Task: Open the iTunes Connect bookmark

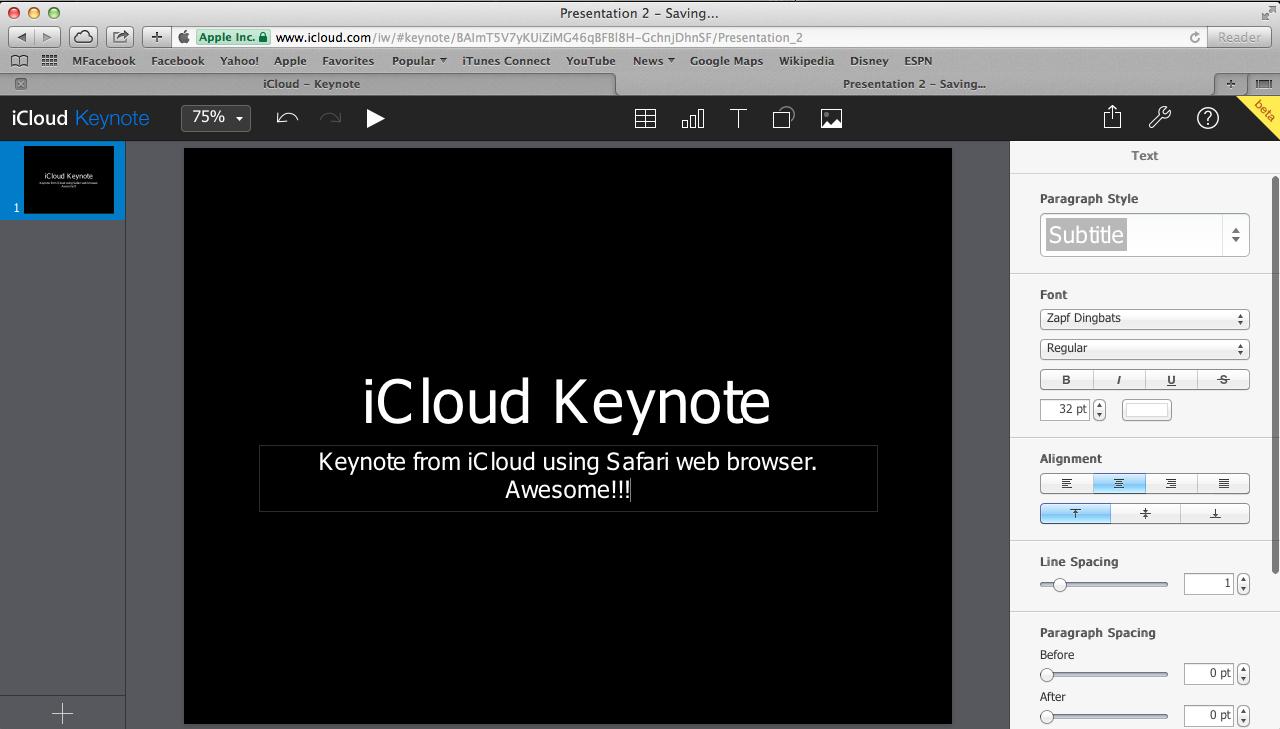Action: point(506,61)
